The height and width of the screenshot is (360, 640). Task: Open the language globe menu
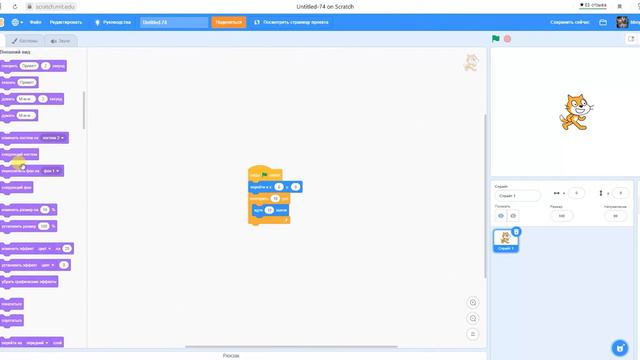click(x=17, y=22)
